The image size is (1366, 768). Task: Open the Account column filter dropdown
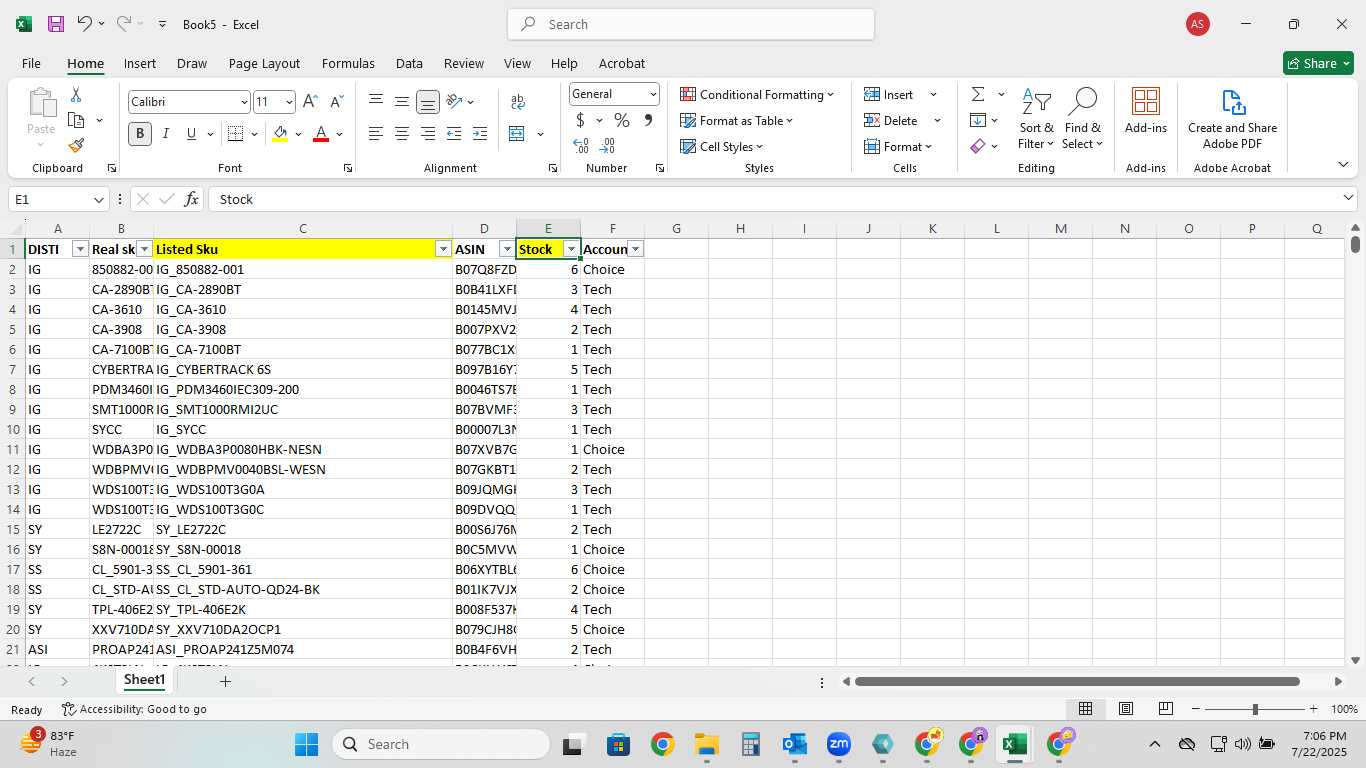(x=635, y=249)
